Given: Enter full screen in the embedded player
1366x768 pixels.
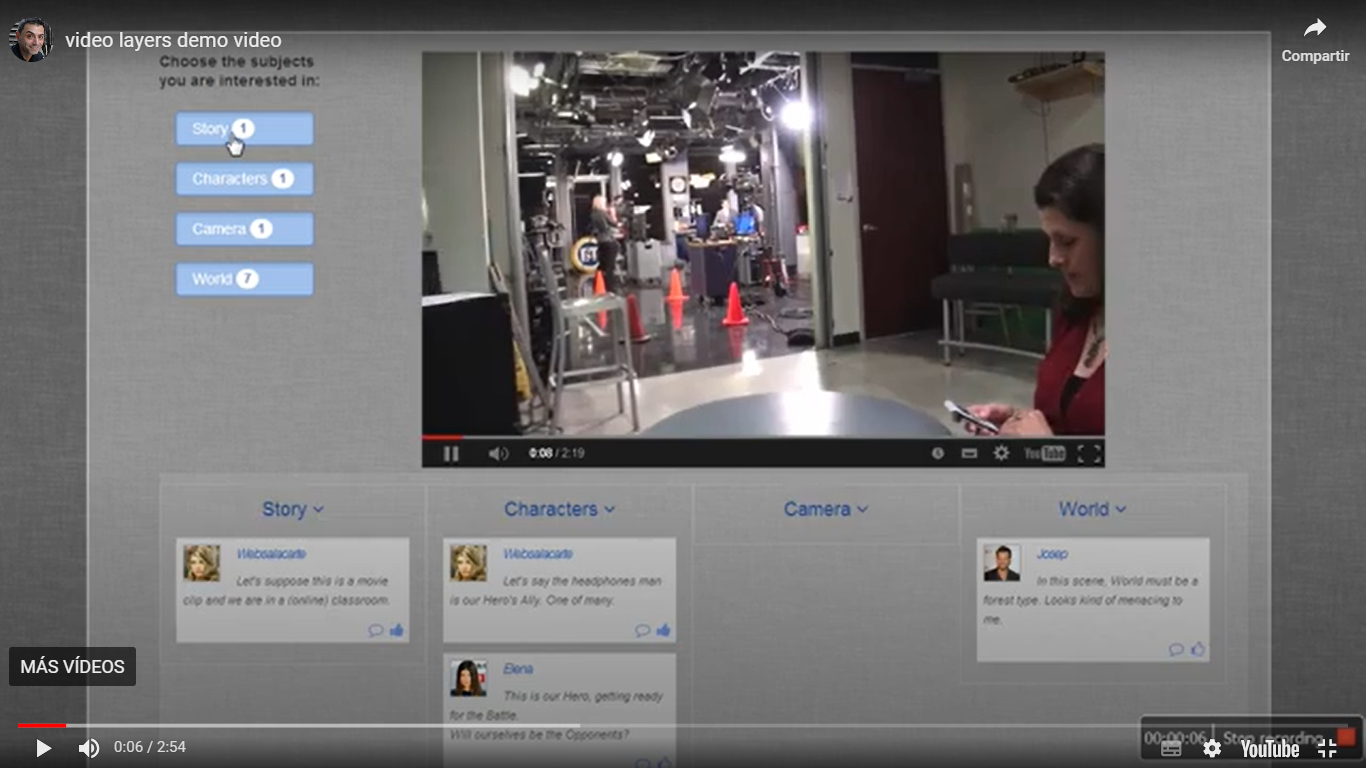Looking at the screenshot, I should [x=1089, y=454].
